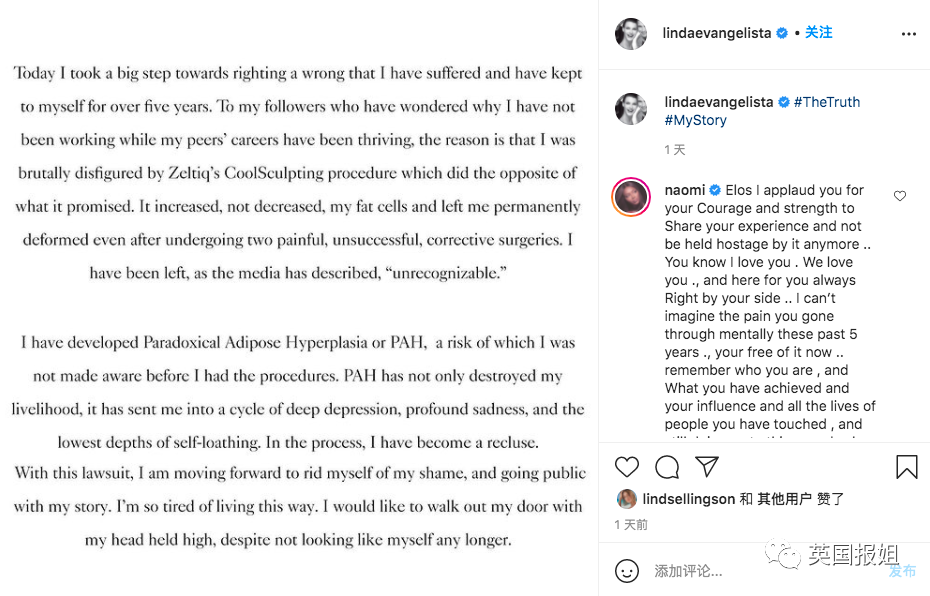
Task: Open lindaevangelista header profile picture
Action: pos(631,33)
